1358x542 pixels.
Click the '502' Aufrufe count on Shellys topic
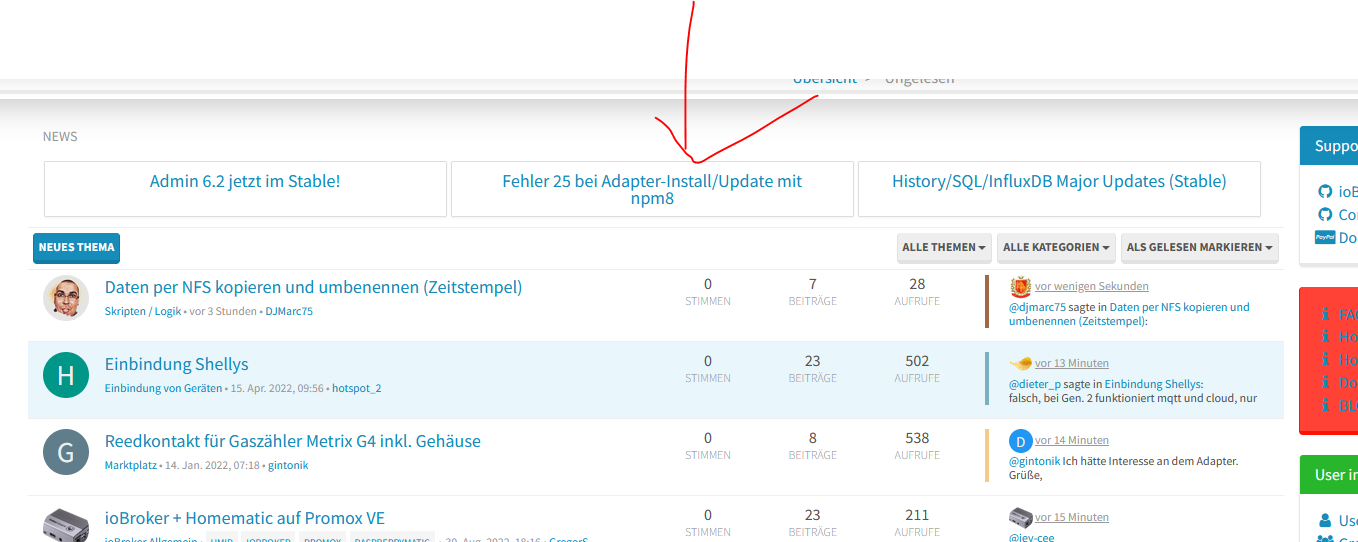(x=917, y=361)
